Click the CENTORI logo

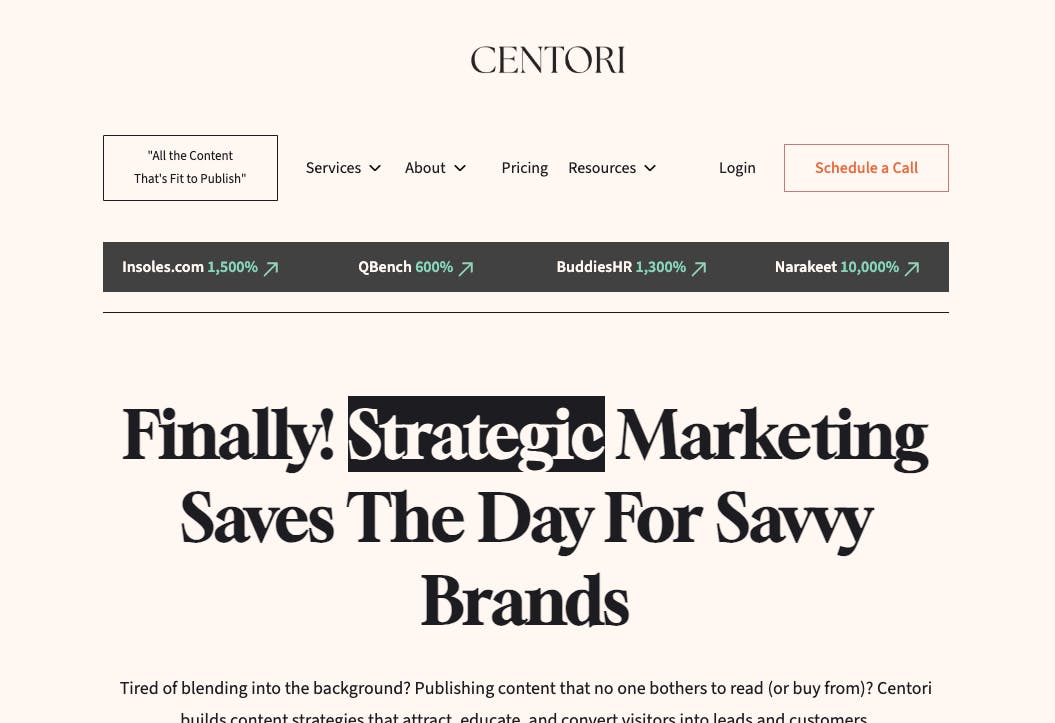547,60
